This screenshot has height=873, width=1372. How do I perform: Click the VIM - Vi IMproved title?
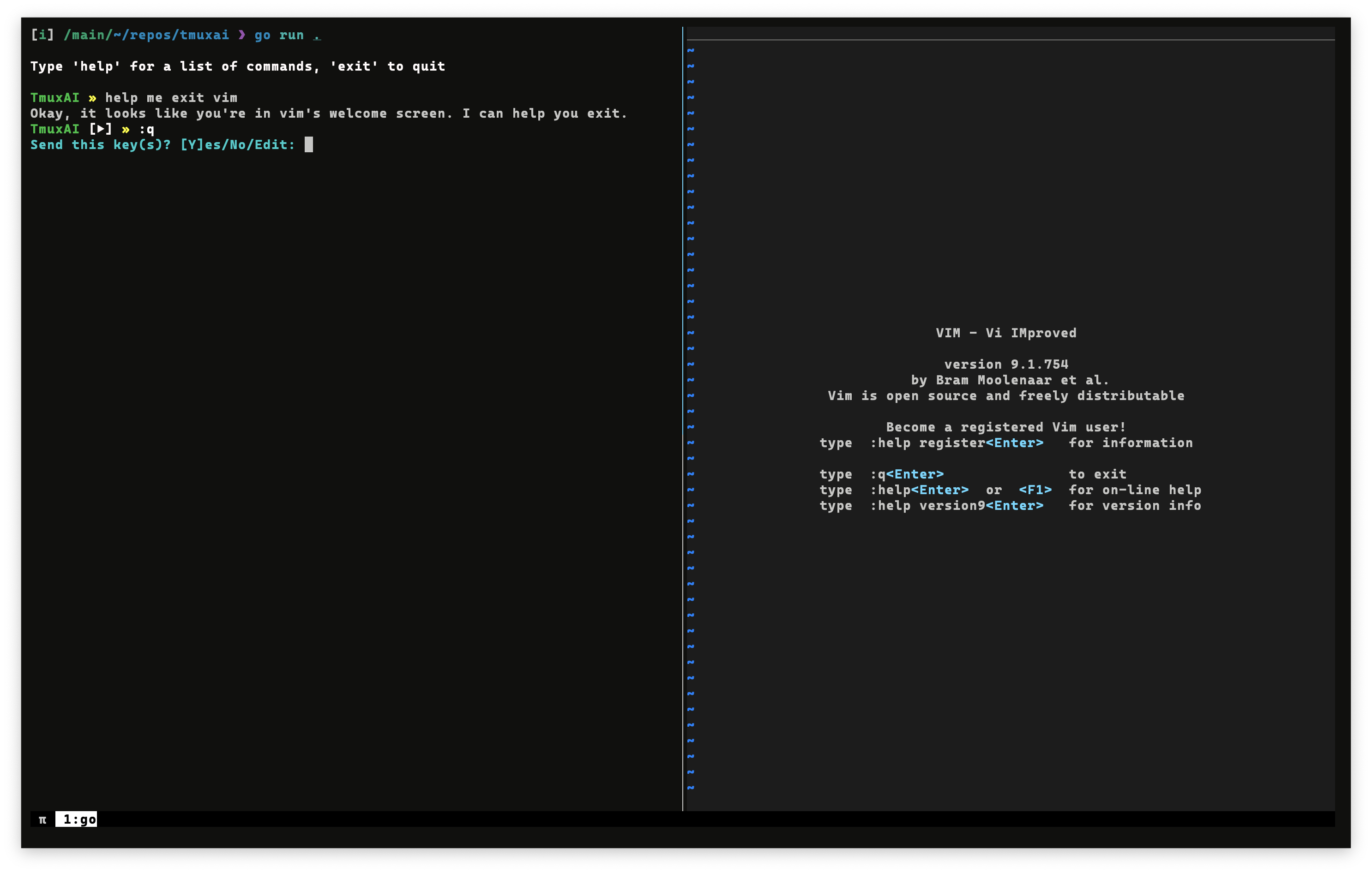click(x=1005, y=333)
